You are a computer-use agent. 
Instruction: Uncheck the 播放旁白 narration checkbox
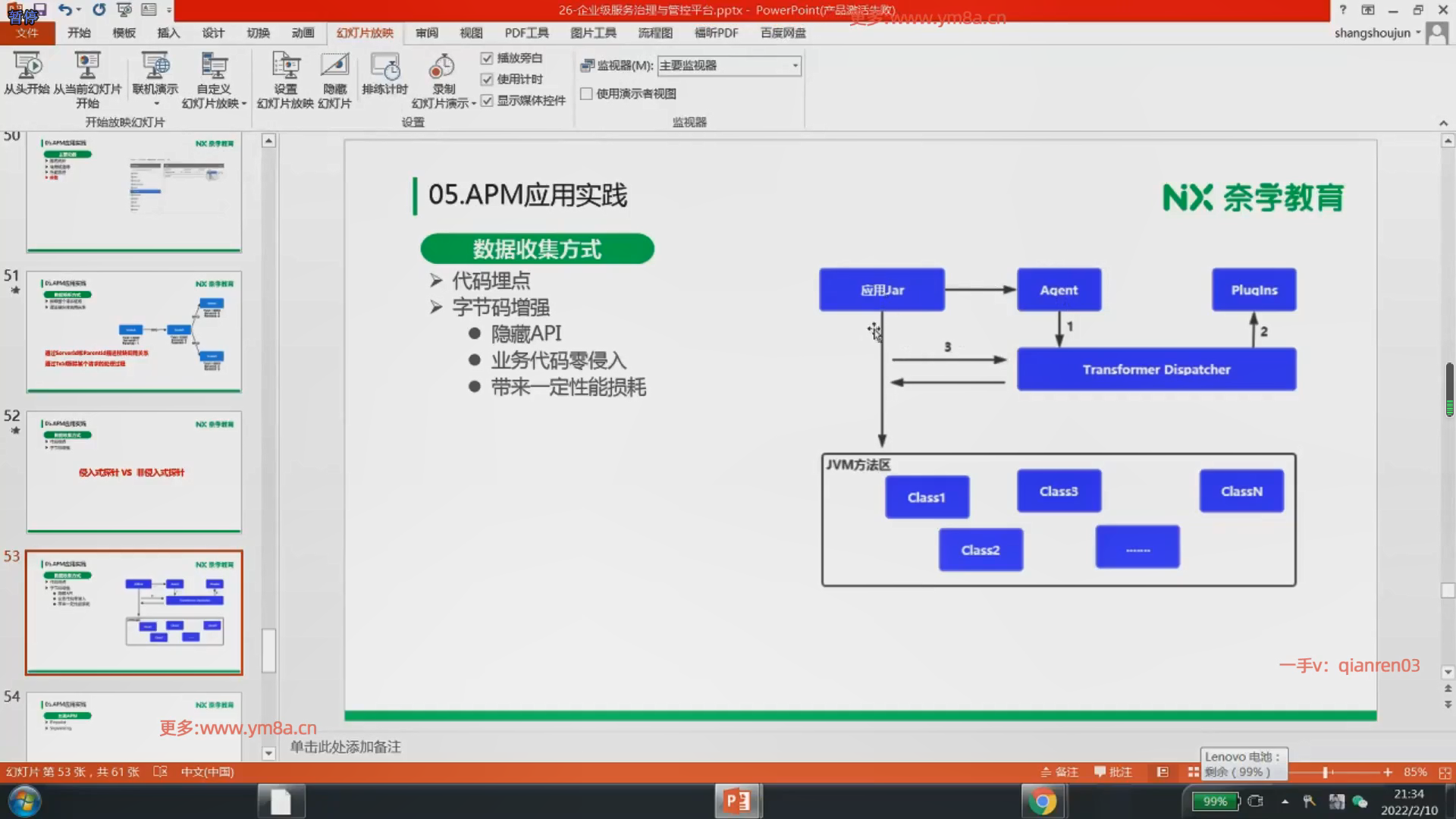click(x=487, y=58)
